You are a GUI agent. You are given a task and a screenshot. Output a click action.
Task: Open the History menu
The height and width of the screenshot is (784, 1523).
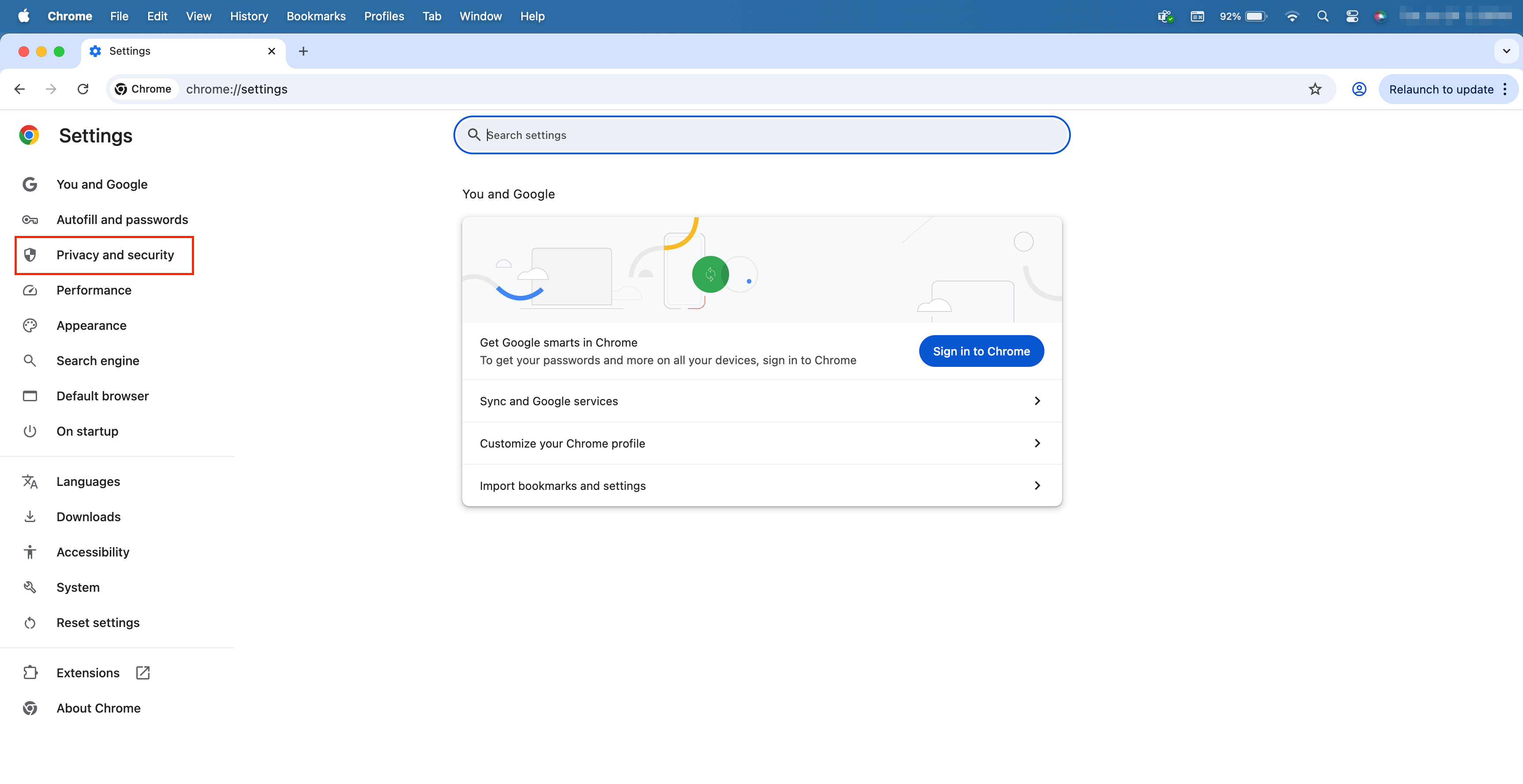click(x=248, y=17)
